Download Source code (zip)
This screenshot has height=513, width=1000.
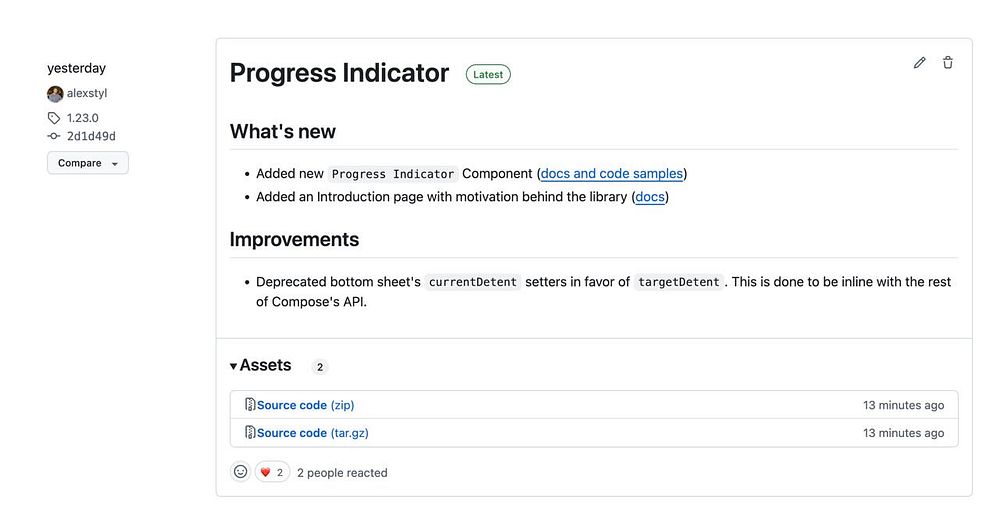click(305, 405)
